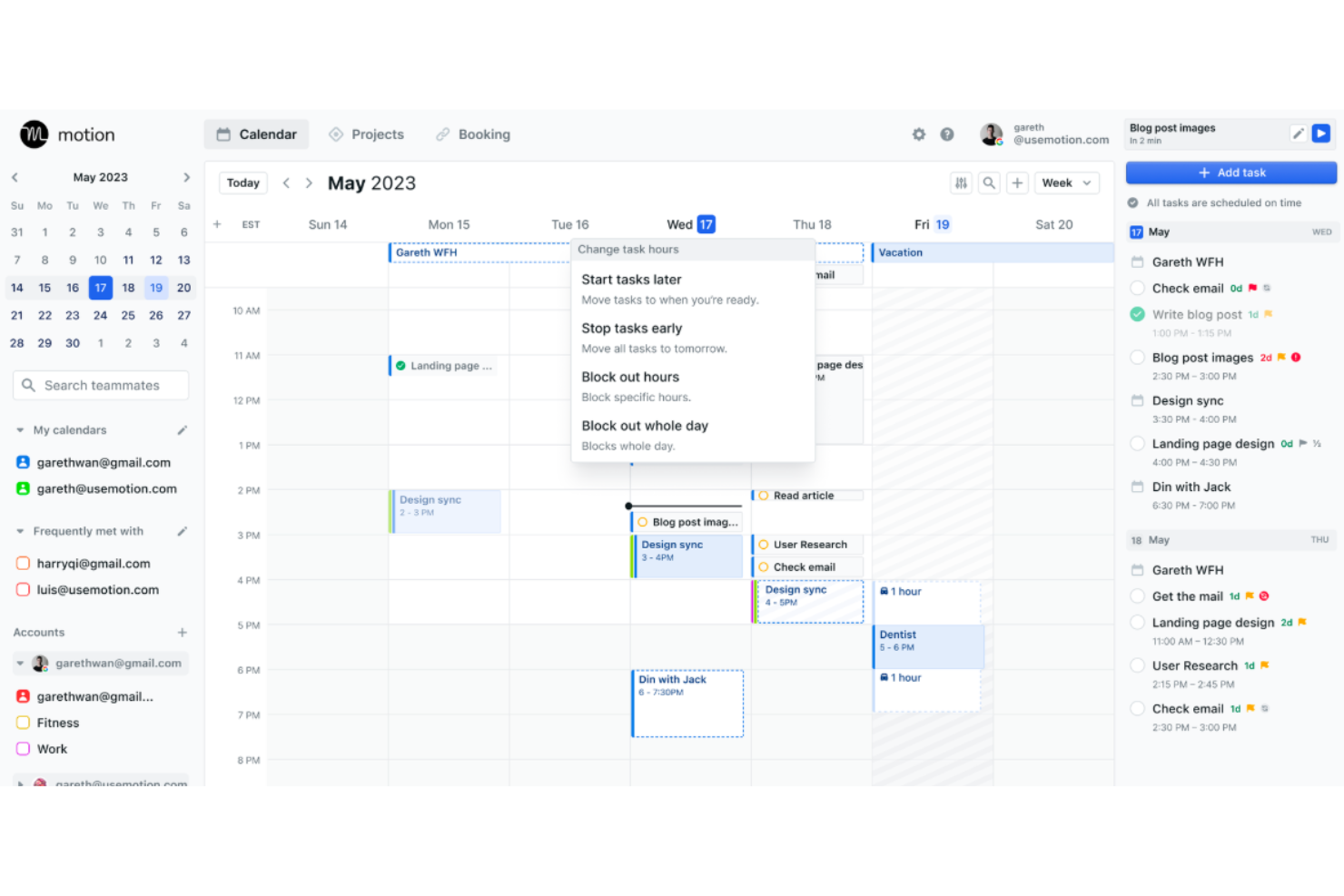Toggle the Work calendar checkbox
Screen dimensions: 1344x896
click(23, 749)
